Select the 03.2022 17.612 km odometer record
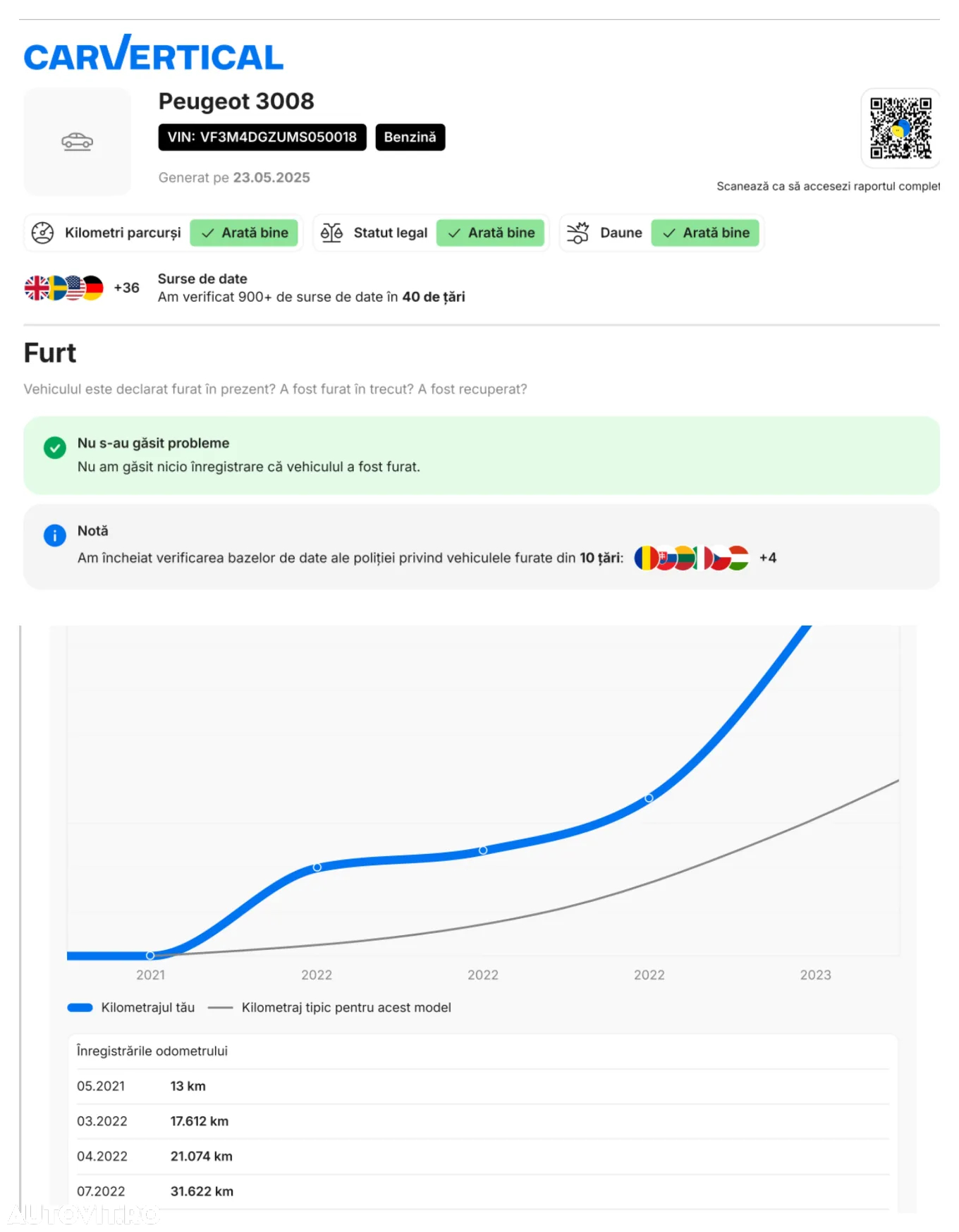959x1232 pixels. click(x=482, y=1121)
